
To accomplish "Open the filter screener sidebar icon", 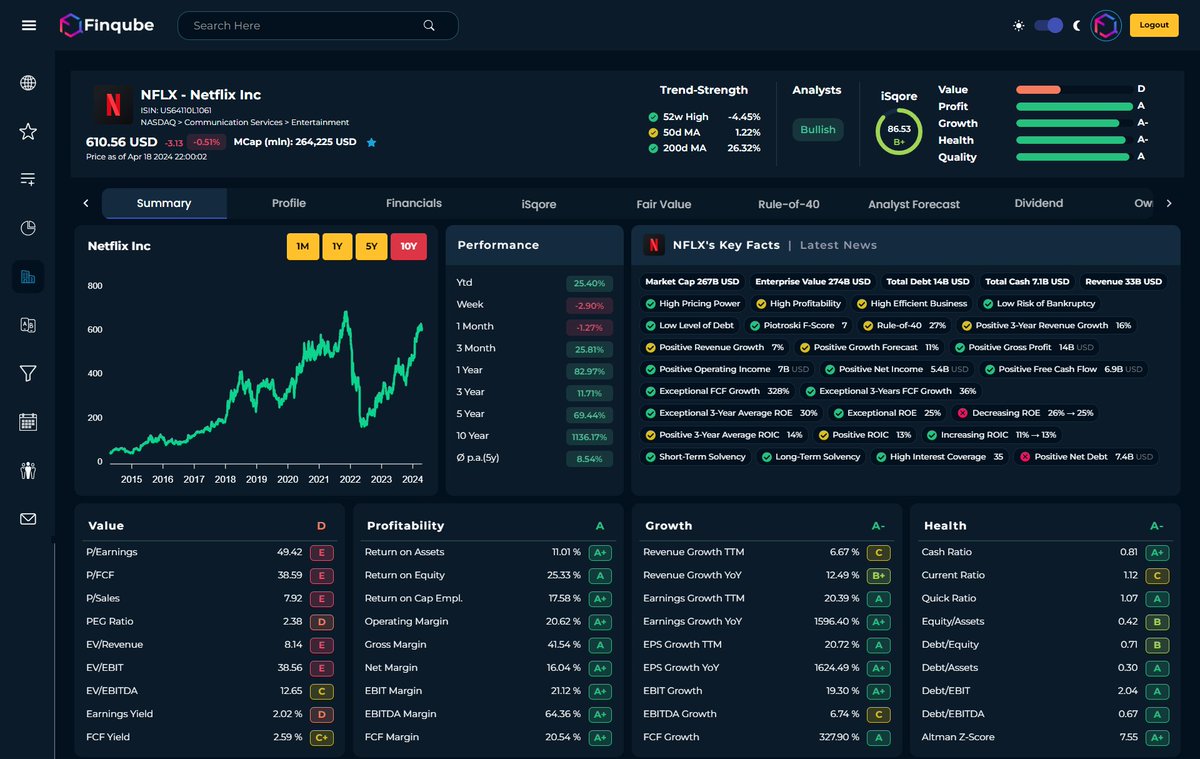I will point(28,373).
